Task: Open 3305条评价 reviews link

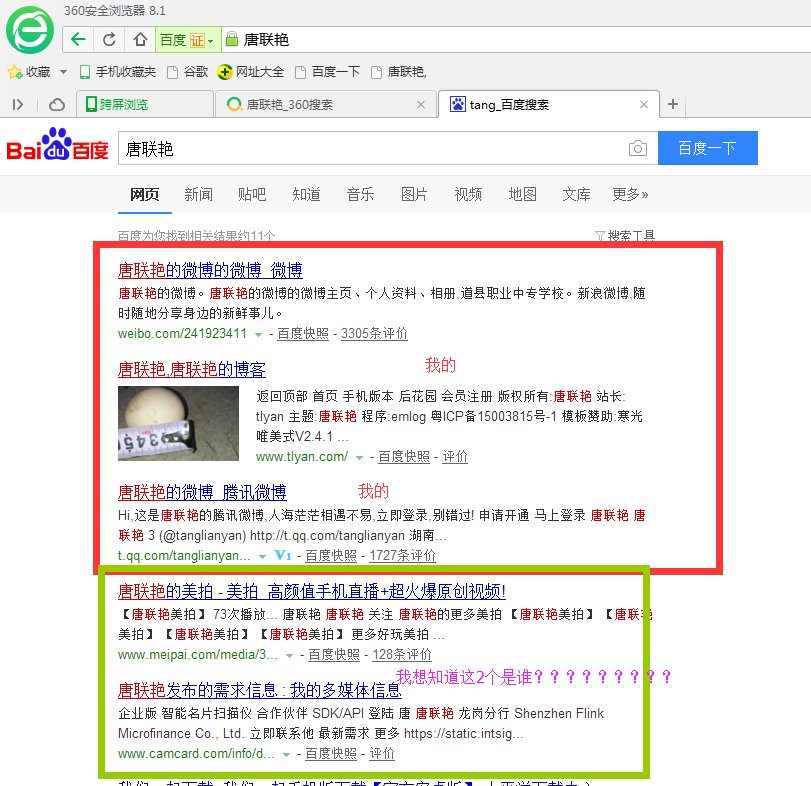Action: coord(374,334)
